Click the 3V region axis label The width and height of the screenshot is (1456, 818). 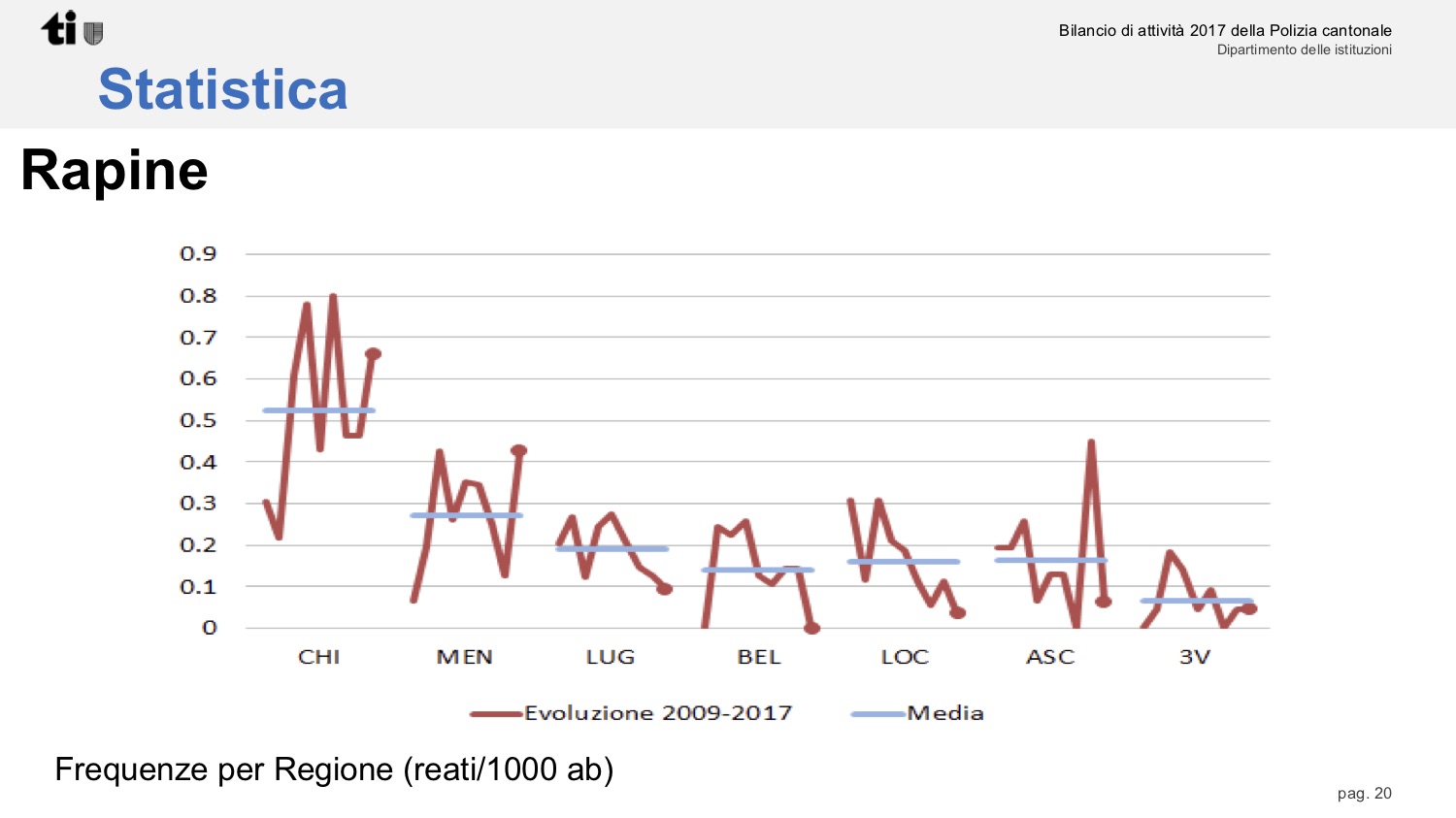(1195, 657)
